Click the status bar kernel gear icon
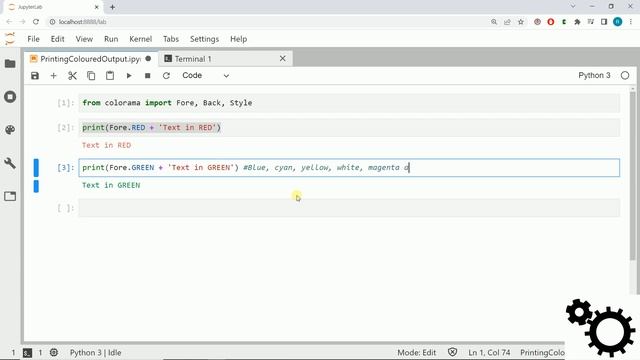640x360 pixels. click(x=54, y=352)
